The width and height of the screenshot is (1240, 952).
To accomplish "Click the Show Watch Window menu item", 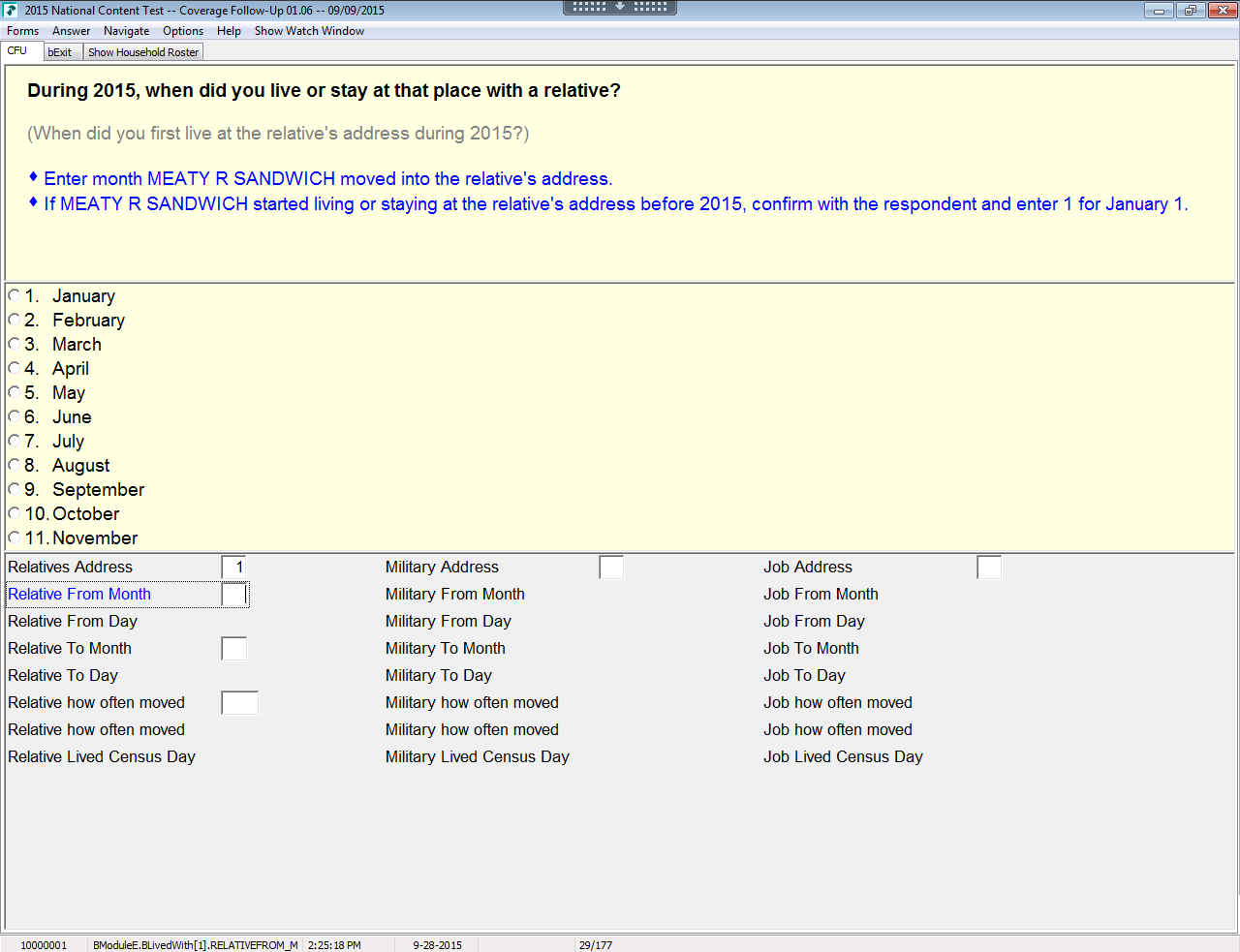I will [310, 31].
